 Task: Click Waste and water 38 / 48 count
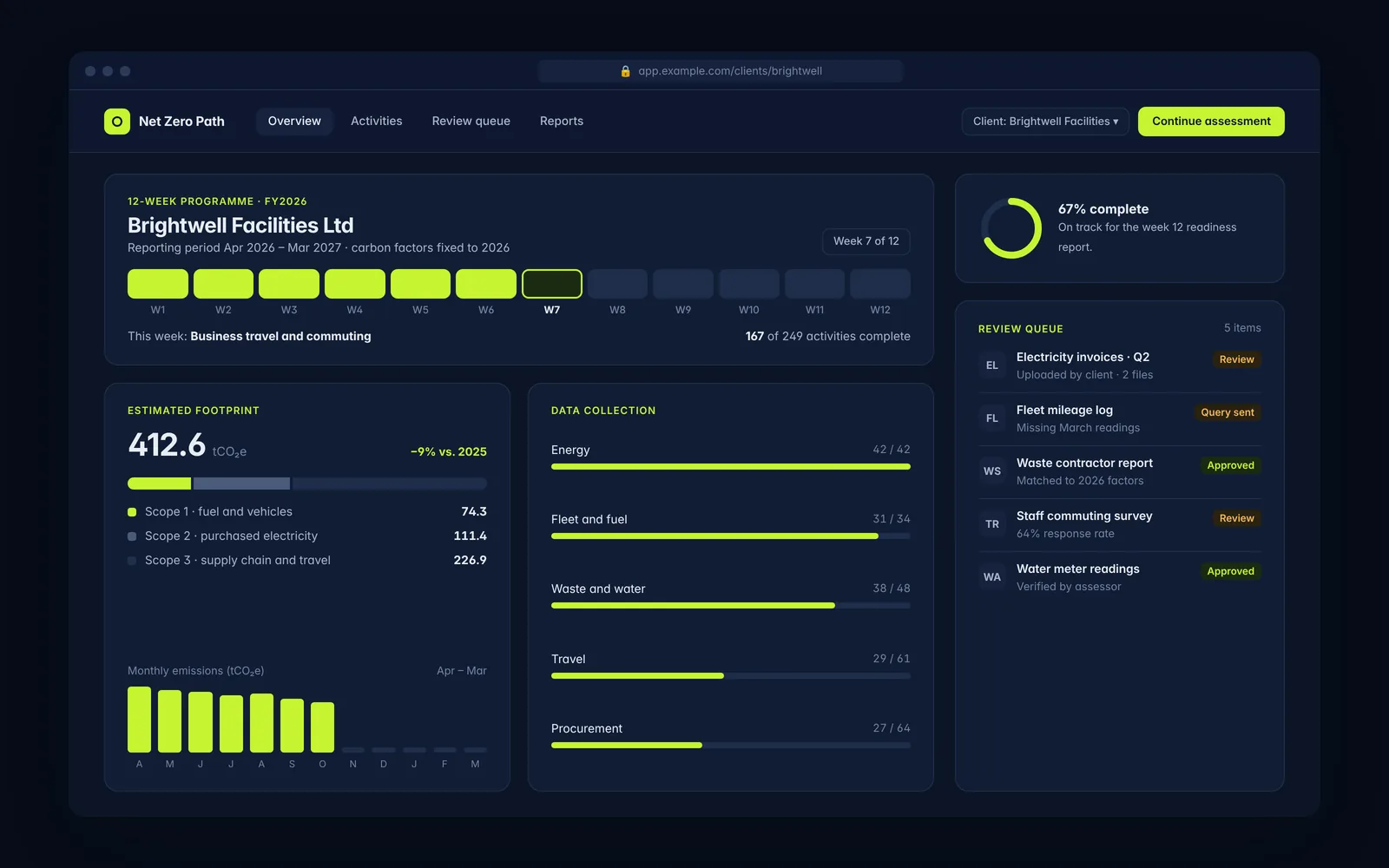point(892,589)
